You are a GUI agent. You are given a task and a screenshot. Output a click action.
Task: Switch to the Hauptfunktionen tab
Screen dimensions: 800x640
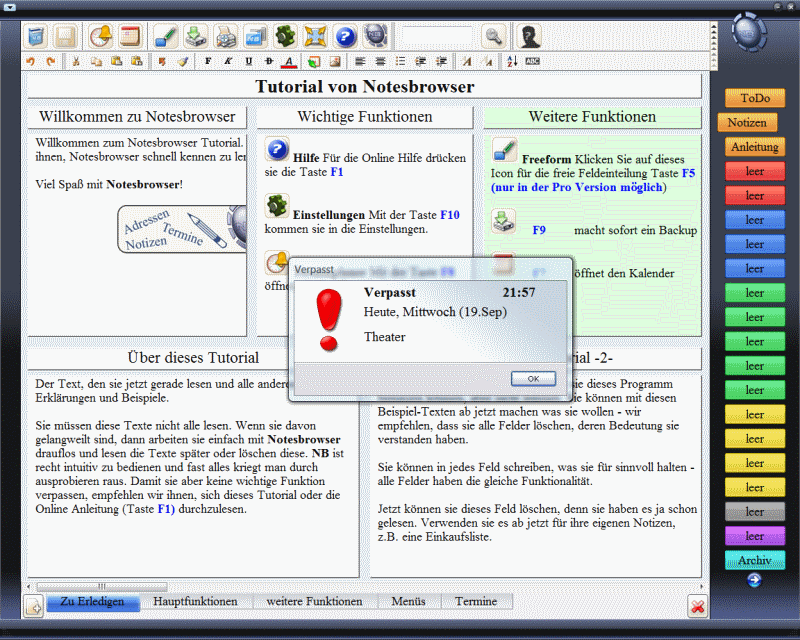pyautogui.click(x=195, y=602)
